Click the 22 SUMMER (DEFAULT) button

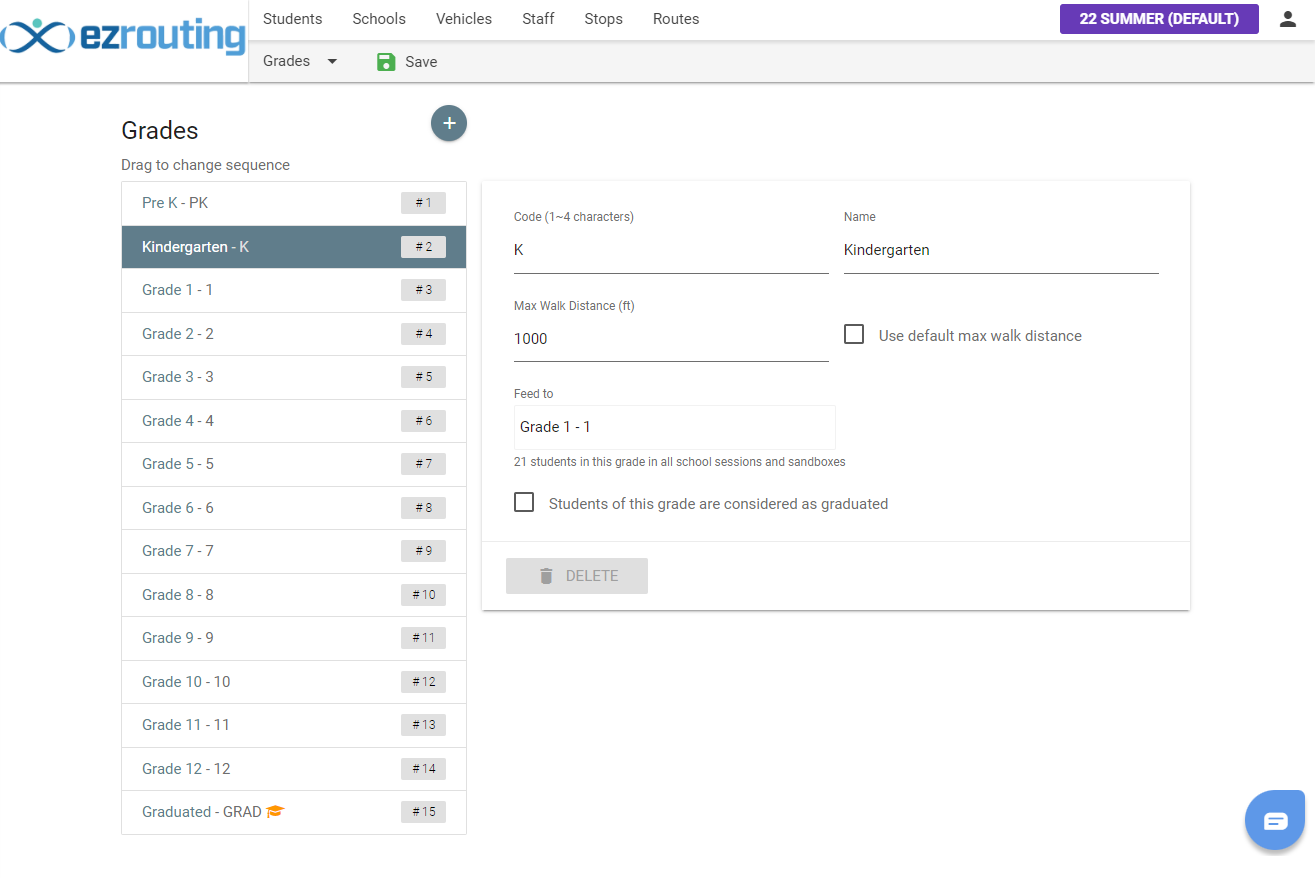click(x=1159, y=19)
